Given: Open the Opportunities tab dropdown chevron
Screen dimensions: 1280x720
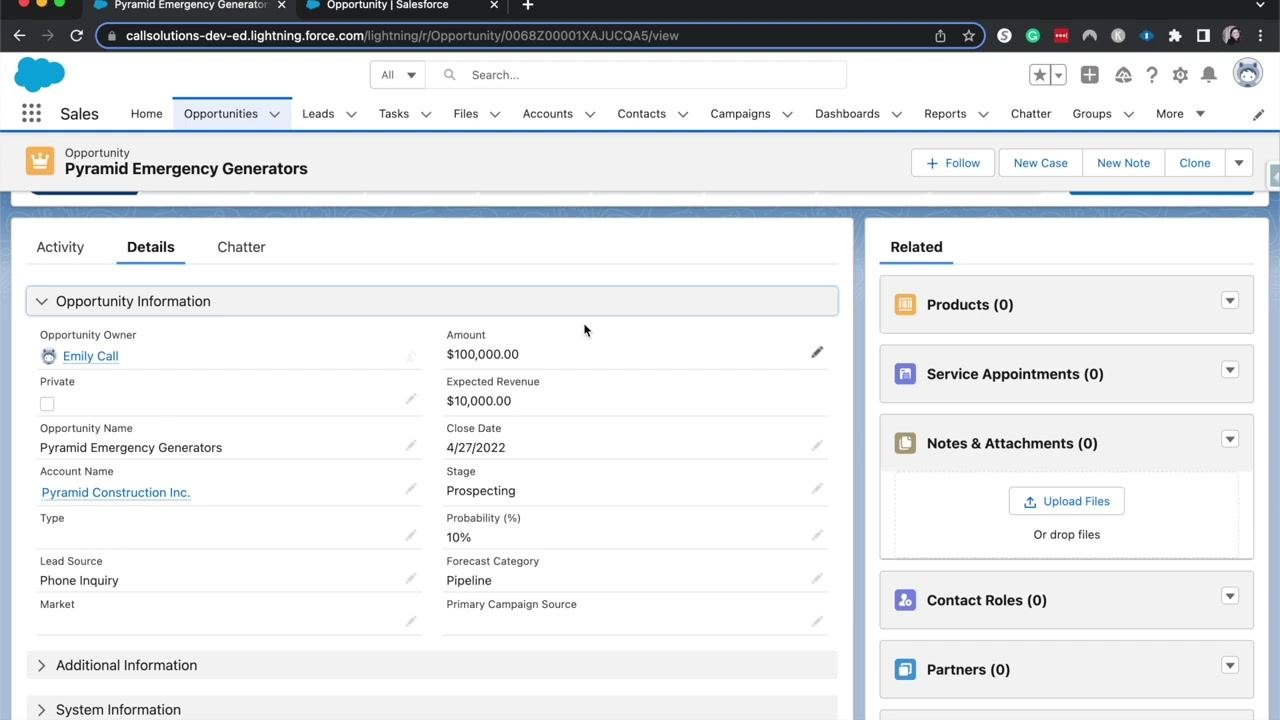Looking at the screenshot, I should [274, 114].
